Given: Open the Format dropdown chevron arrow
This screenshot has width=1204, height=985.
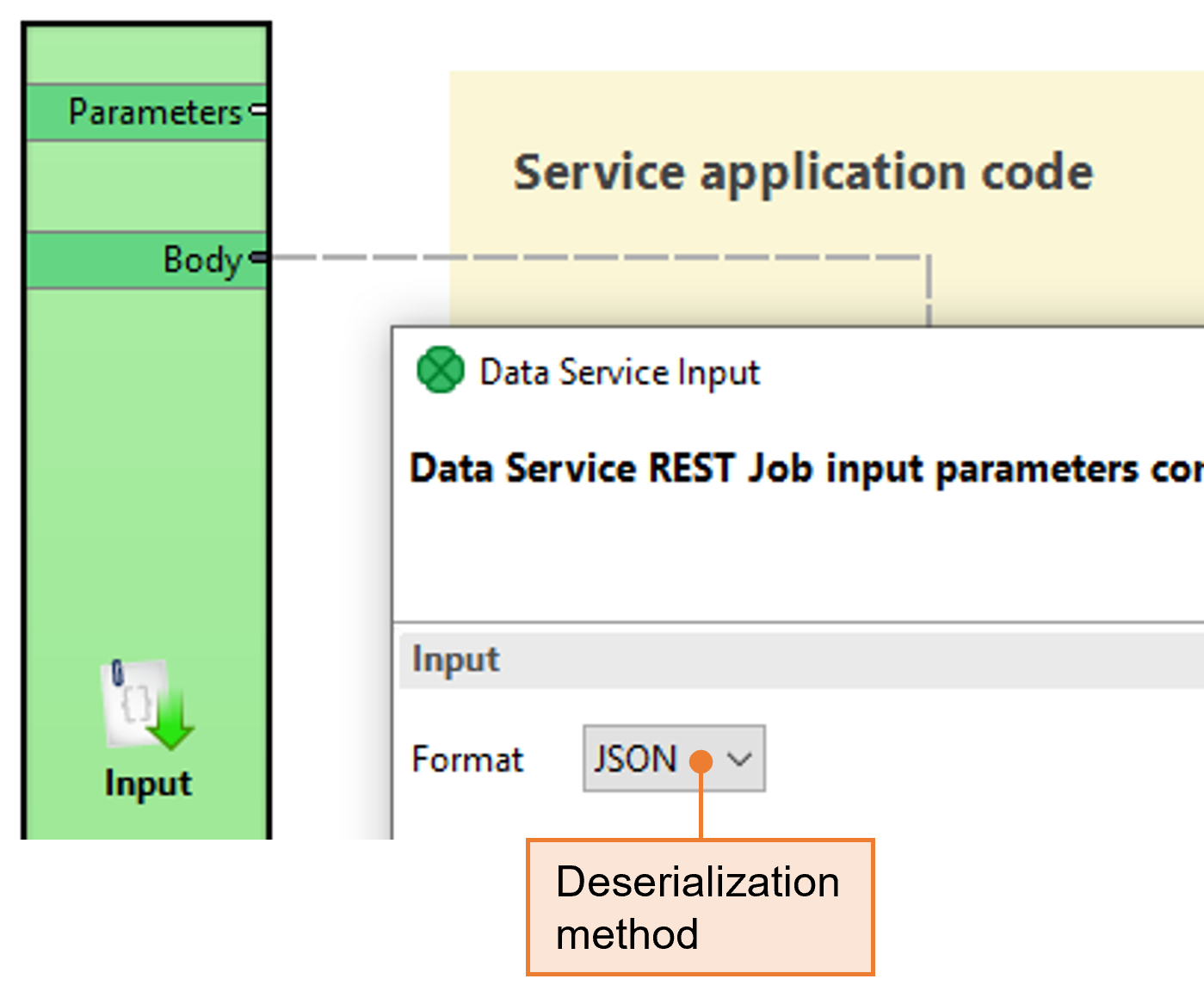Looking at the screenshot, I should pos(739,760).
